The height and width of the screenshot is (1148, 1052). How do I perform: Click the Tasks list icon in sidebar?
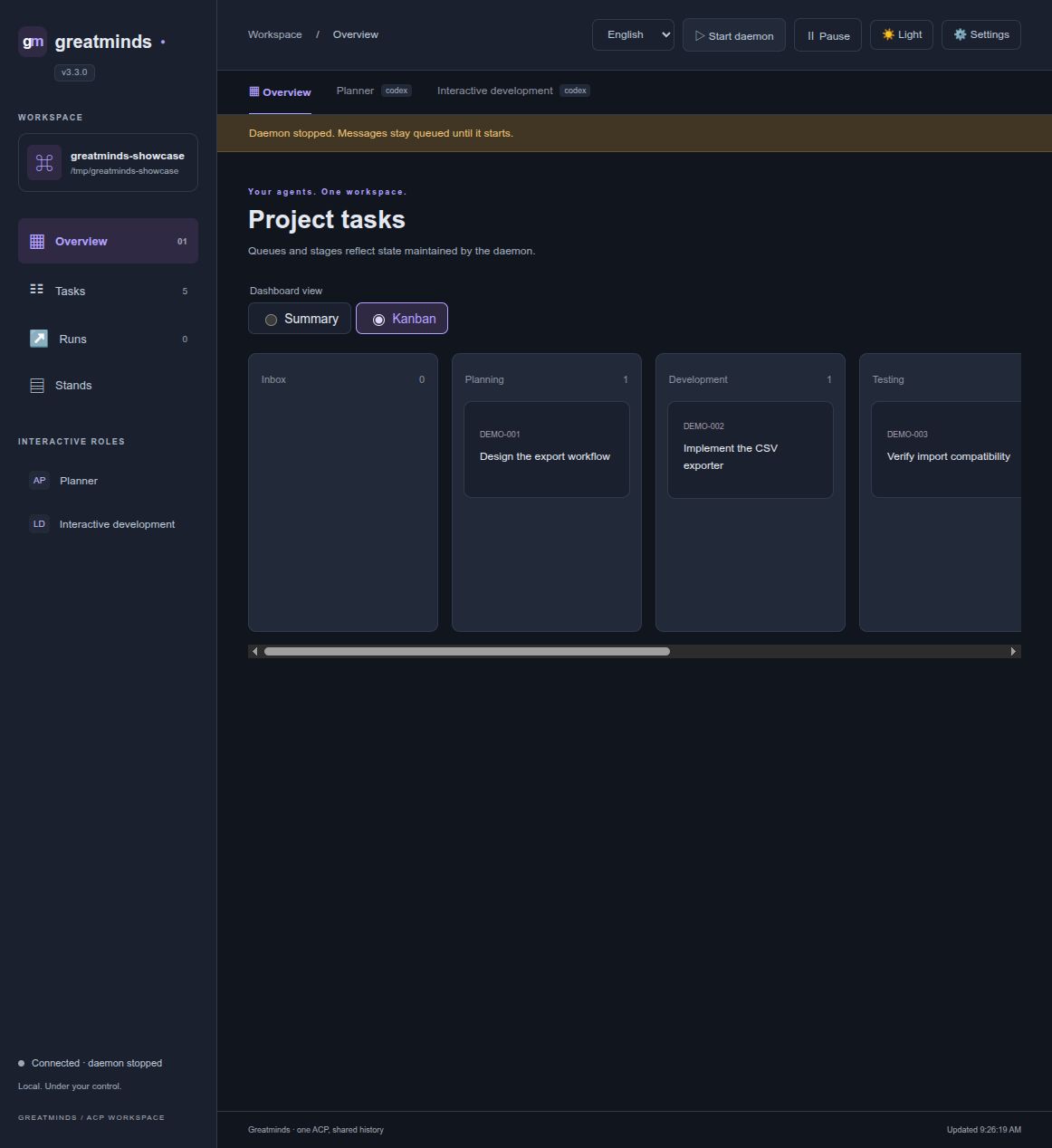point(37,290)
